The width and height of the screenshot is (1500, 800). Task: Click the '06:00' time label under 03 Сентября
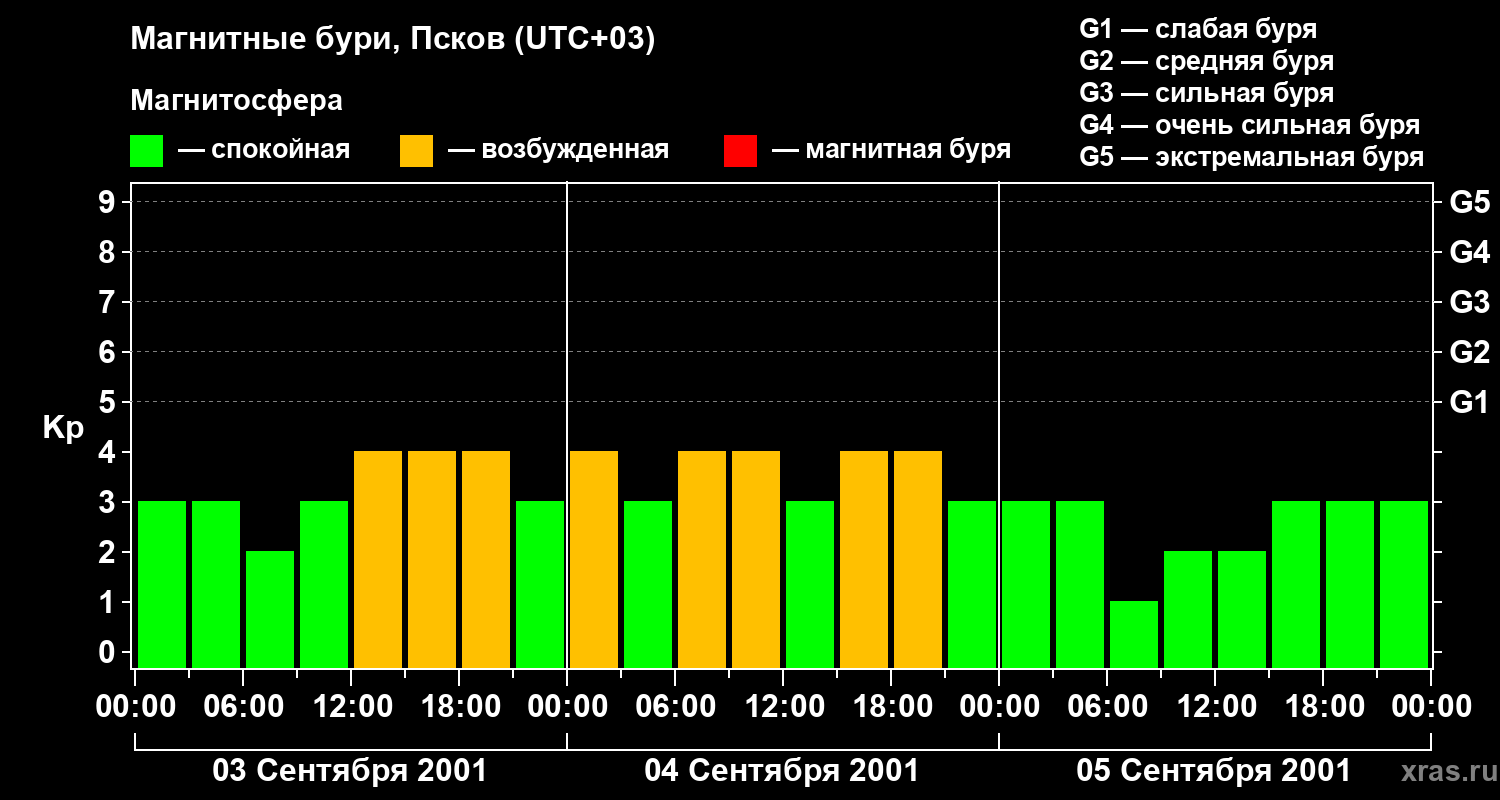click(x=243, y=707)
